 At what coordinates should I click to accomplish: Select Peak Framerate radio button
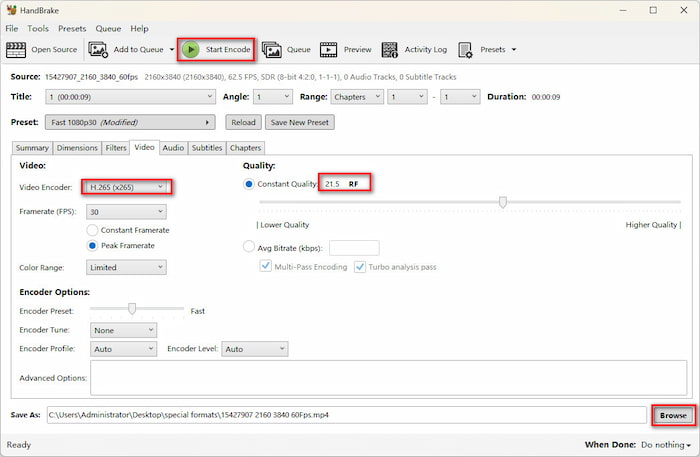[92, 245]
